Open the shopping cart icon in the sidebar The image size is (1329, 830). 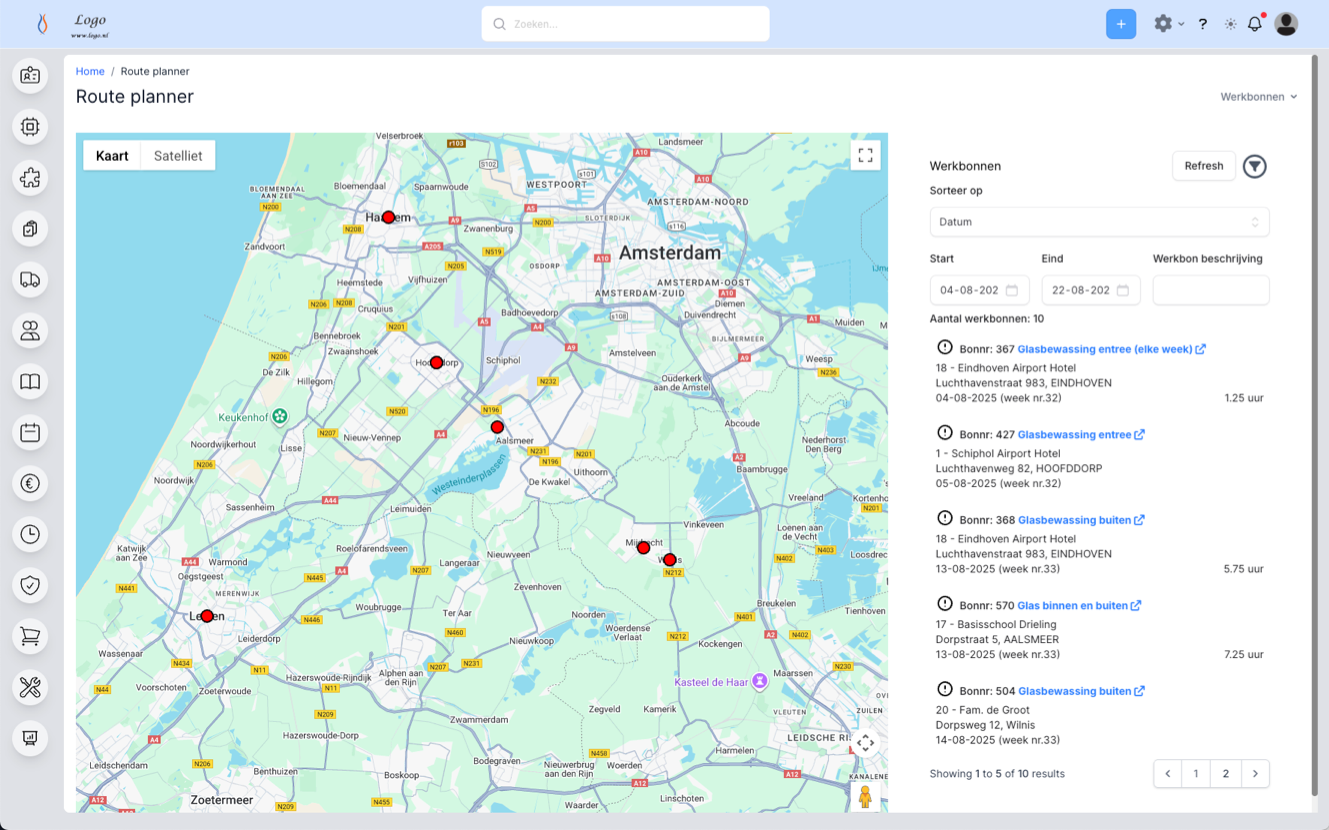[x=30, y=636]
